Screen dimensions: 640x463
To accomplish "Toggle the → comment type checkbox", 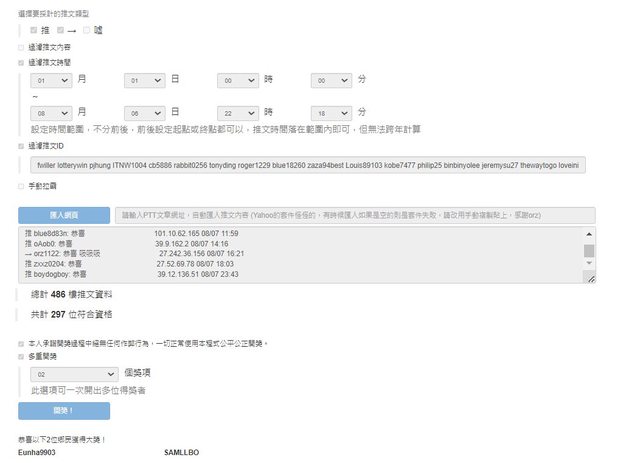I will [x=60, y=30].
